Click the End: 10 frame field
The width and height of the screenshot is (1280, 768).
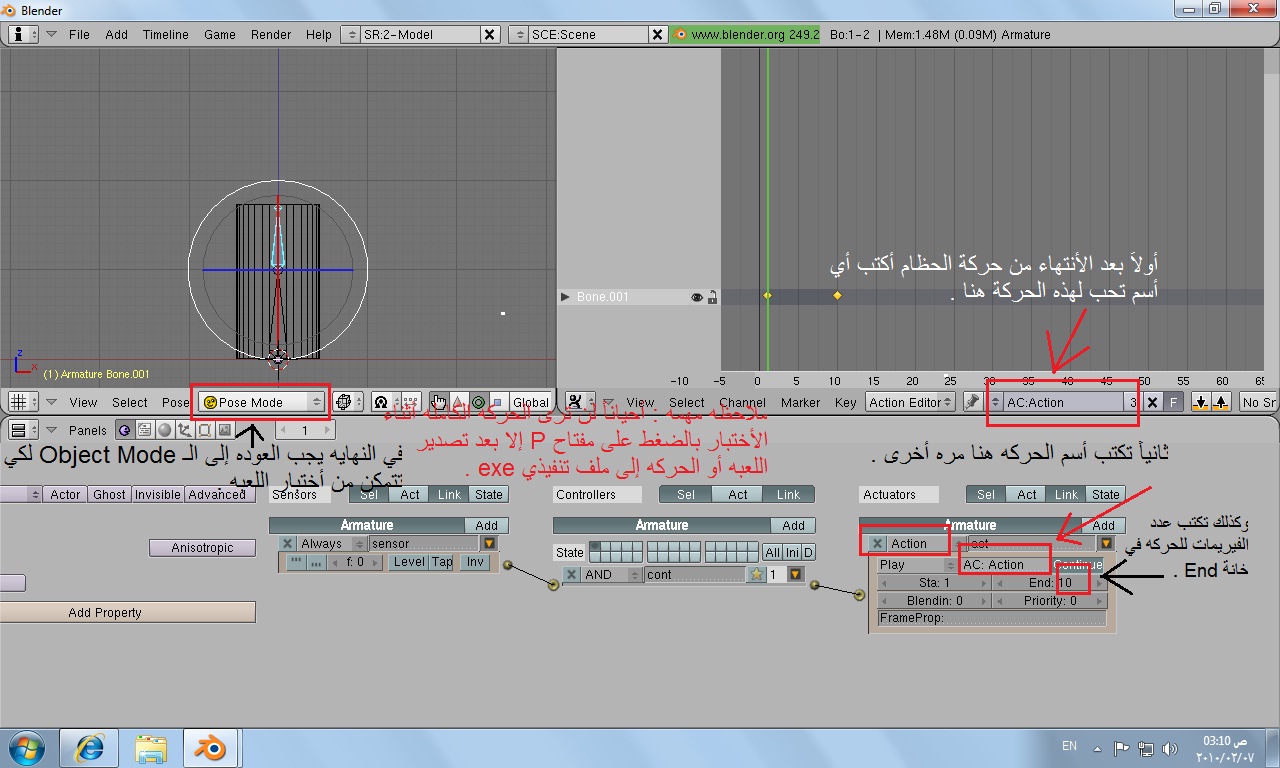coord(1050,582)
